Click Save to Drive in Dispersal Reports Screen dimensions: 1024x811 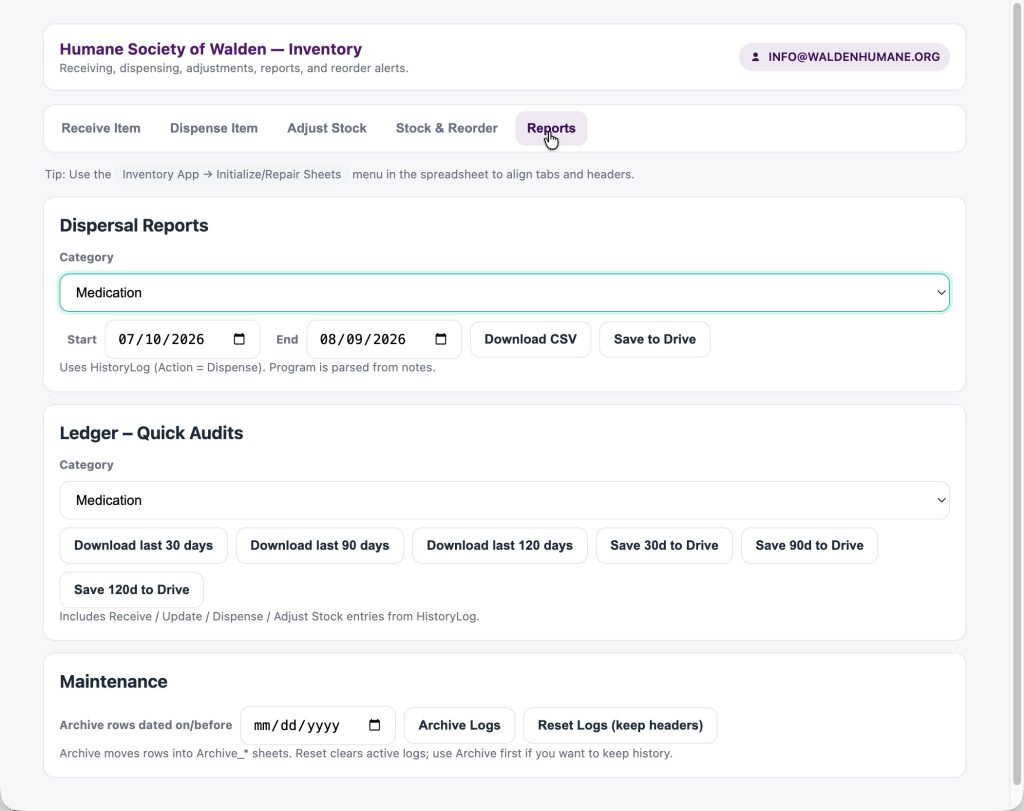click(654, 339)
